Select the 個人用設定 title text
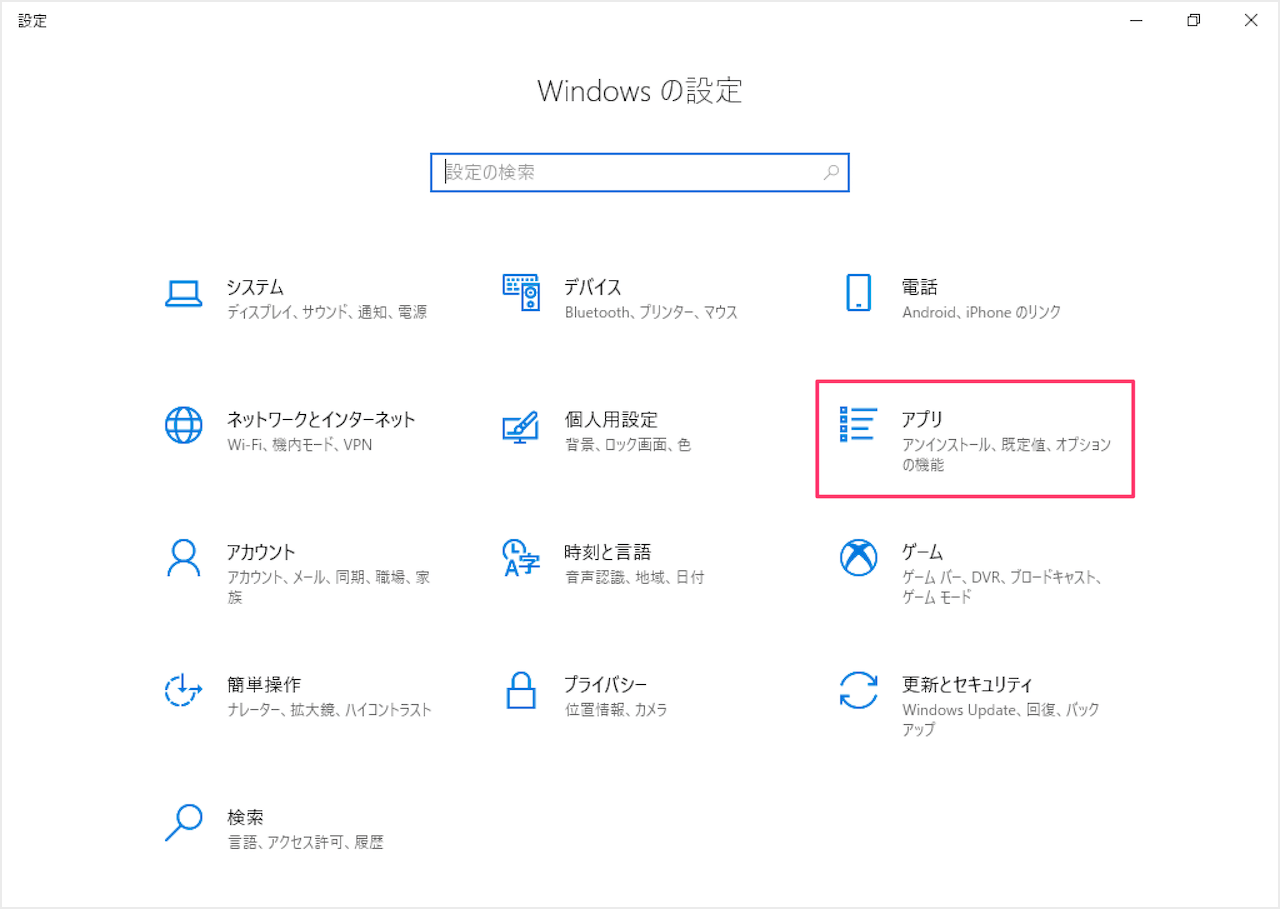1280x909 pixels. (x=611, y=419)
